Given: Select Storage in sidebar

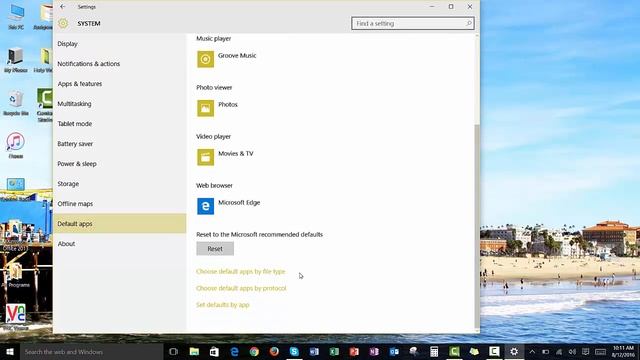Looking at the screenshot, I should [120, 184].
